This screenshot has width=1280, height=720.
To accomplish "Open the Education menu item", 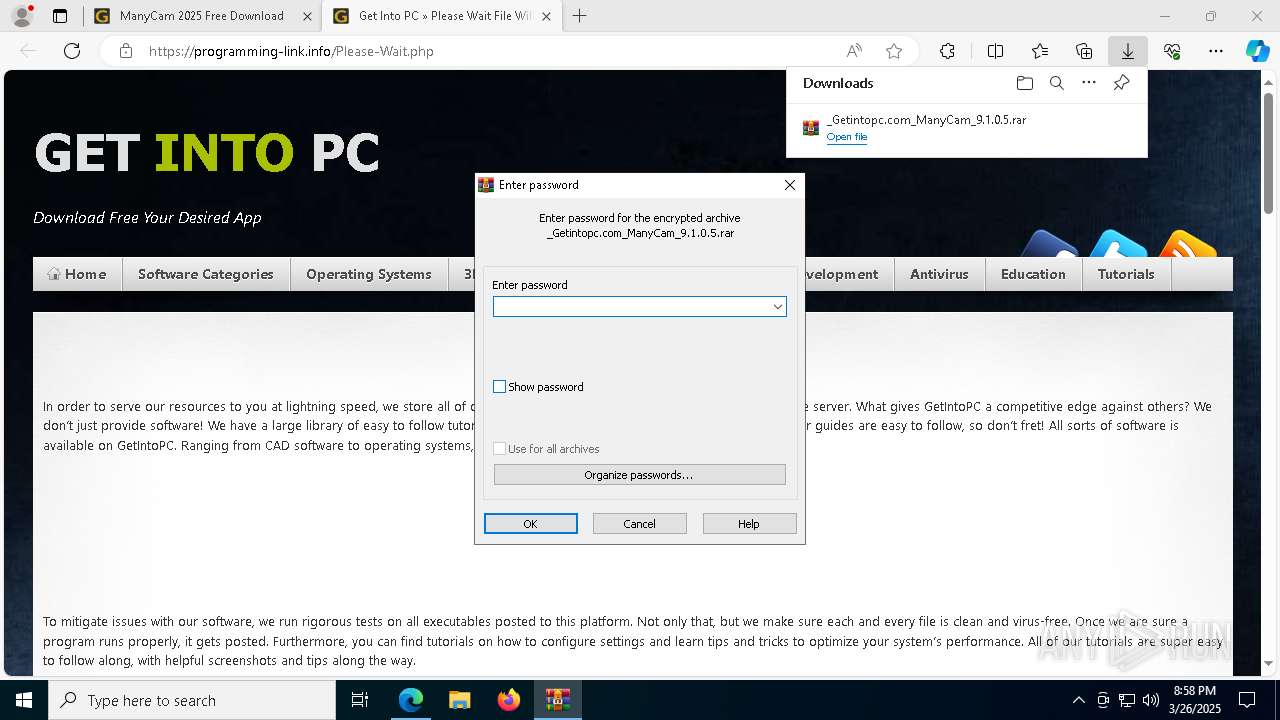I will tap(1033, 274).
